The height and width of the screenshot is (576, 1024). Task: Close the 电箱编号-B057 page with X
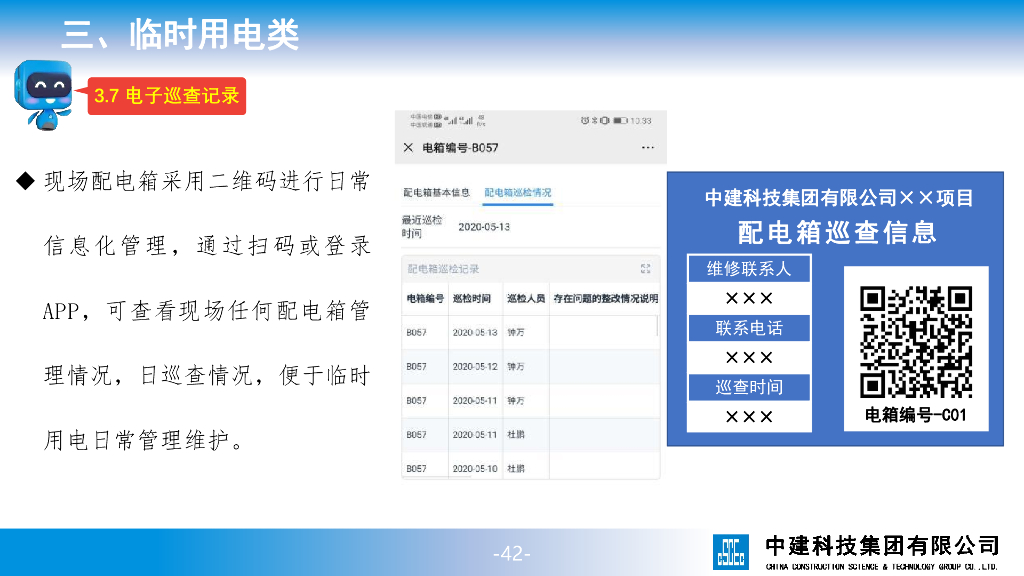(408, 148)
